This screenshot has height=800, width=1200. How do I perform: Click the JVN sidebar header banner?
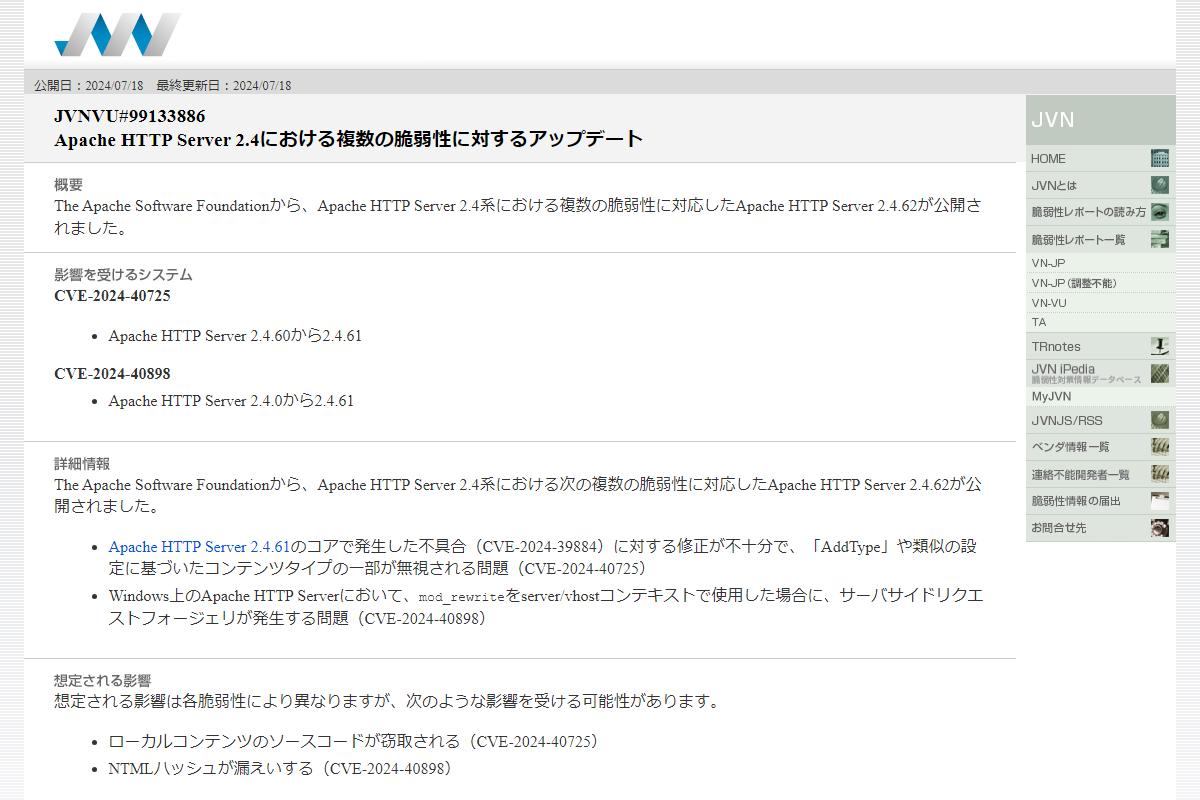point(1100,120)
